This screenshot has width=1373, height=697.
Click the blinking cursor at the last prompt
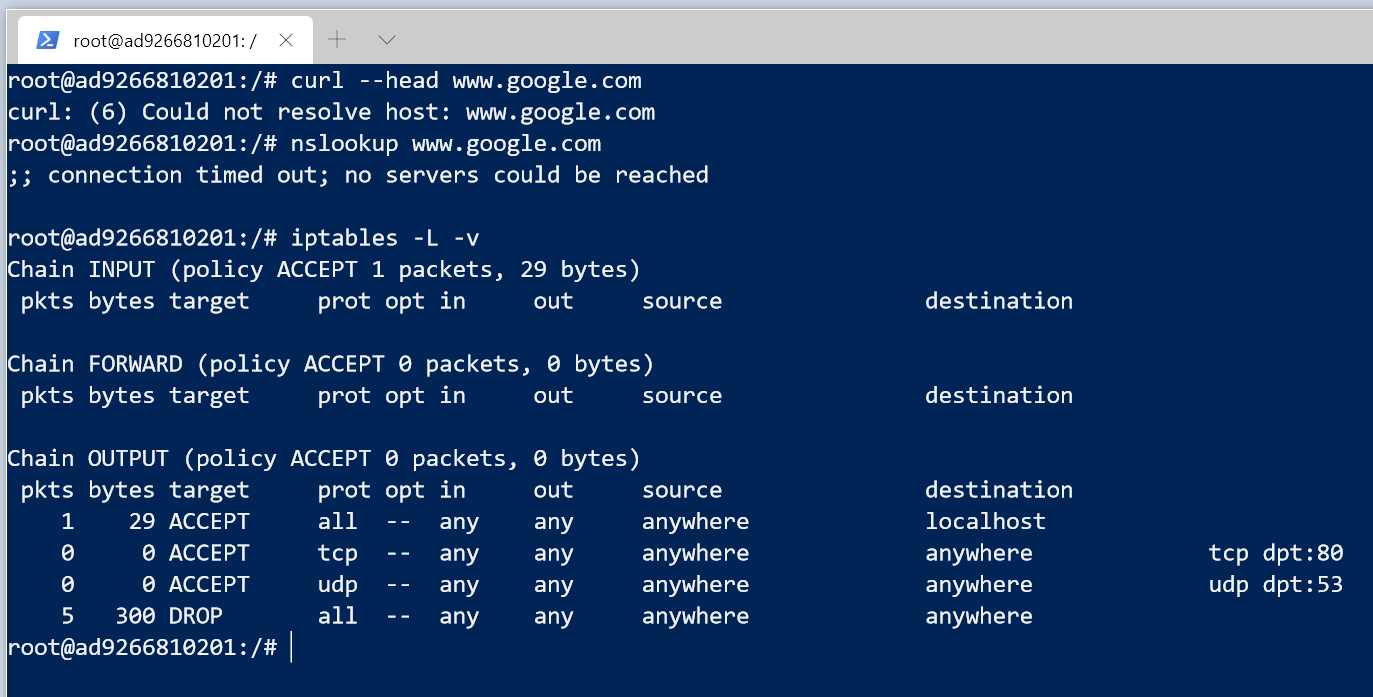coord(291,647)
